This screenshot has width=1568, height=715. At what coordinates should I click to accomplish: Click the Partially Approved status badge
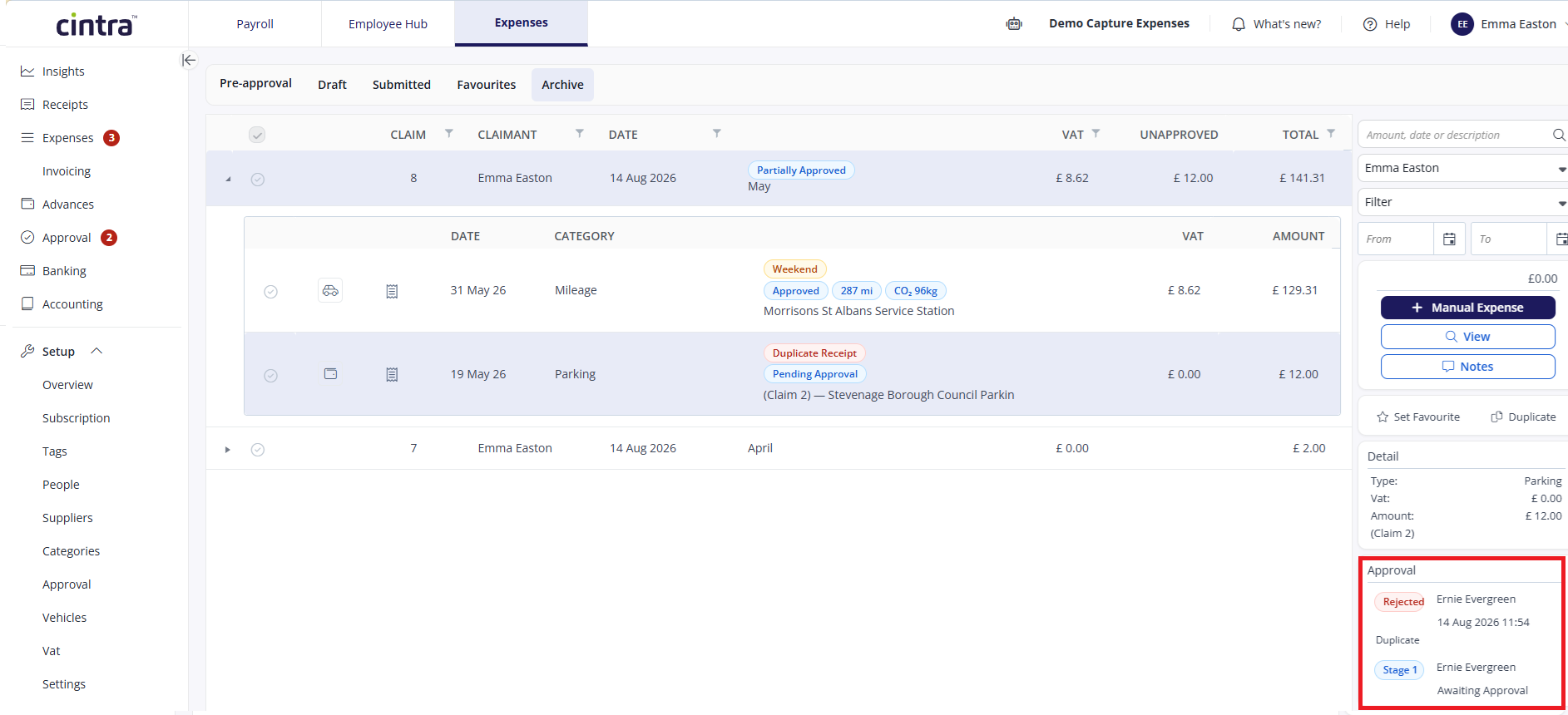tap(801, 170)
